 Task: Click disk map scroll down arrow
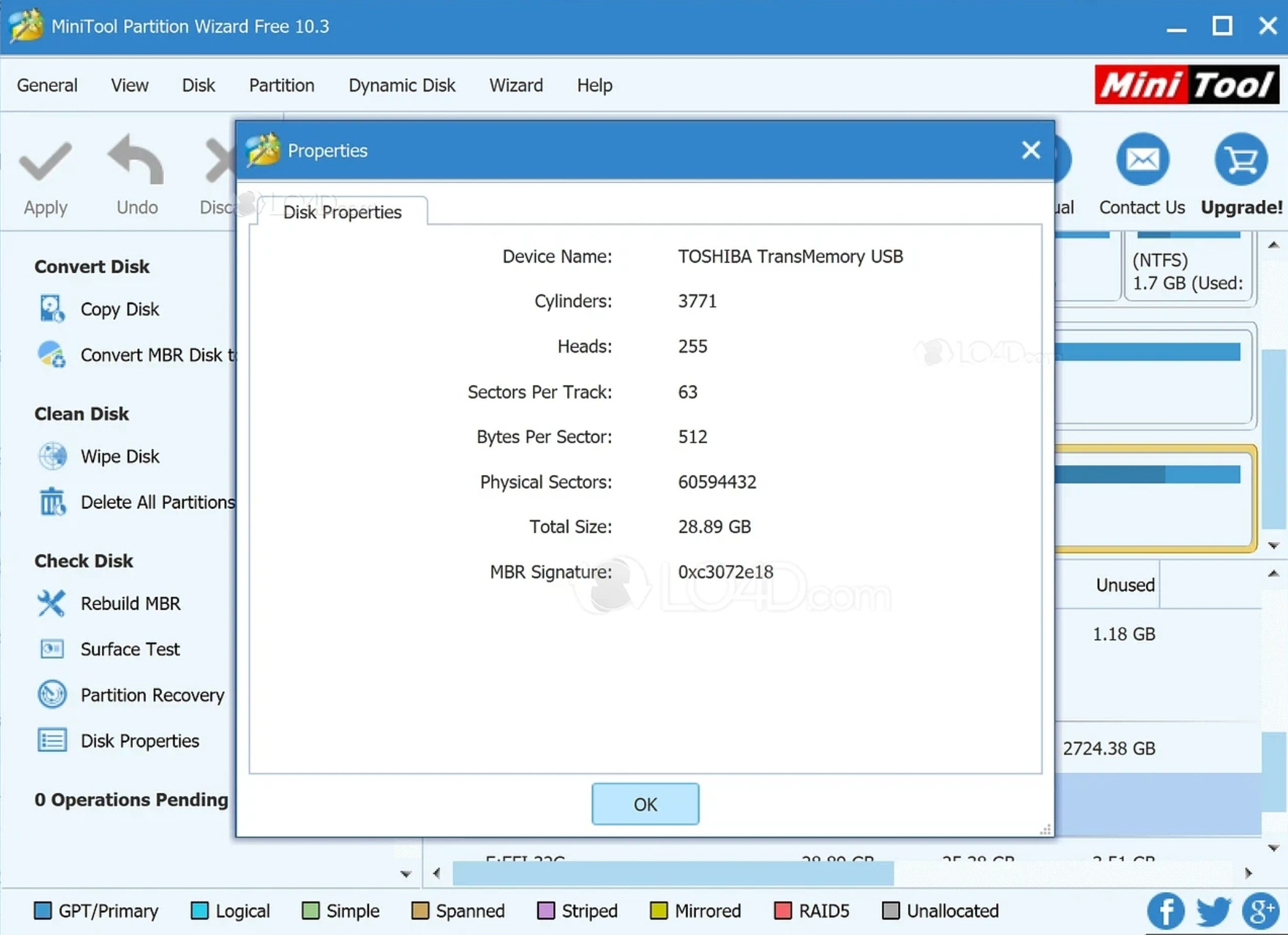point(1273,545)
